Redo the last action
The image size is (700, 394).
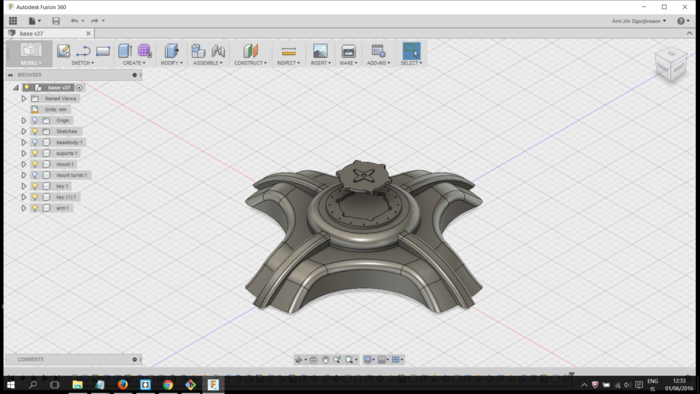click(94, 21)
